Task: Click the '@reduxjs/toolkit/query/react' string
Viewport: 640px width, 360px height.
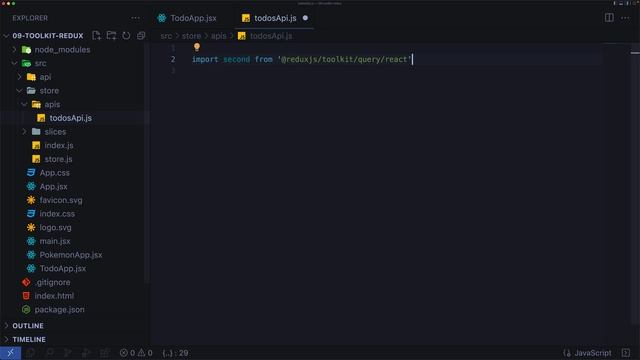Action: pos(344,59)
